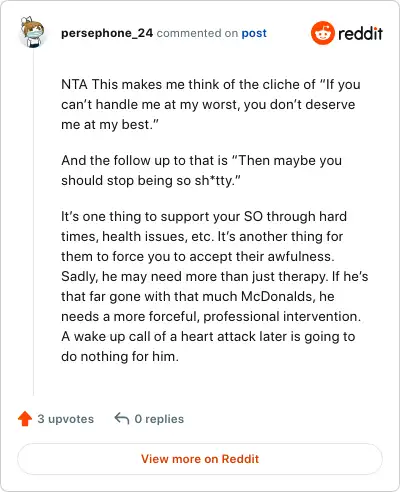Click the paragraph about supporting your SO
The image size is (400, 492).
click(x=215, y=286)
